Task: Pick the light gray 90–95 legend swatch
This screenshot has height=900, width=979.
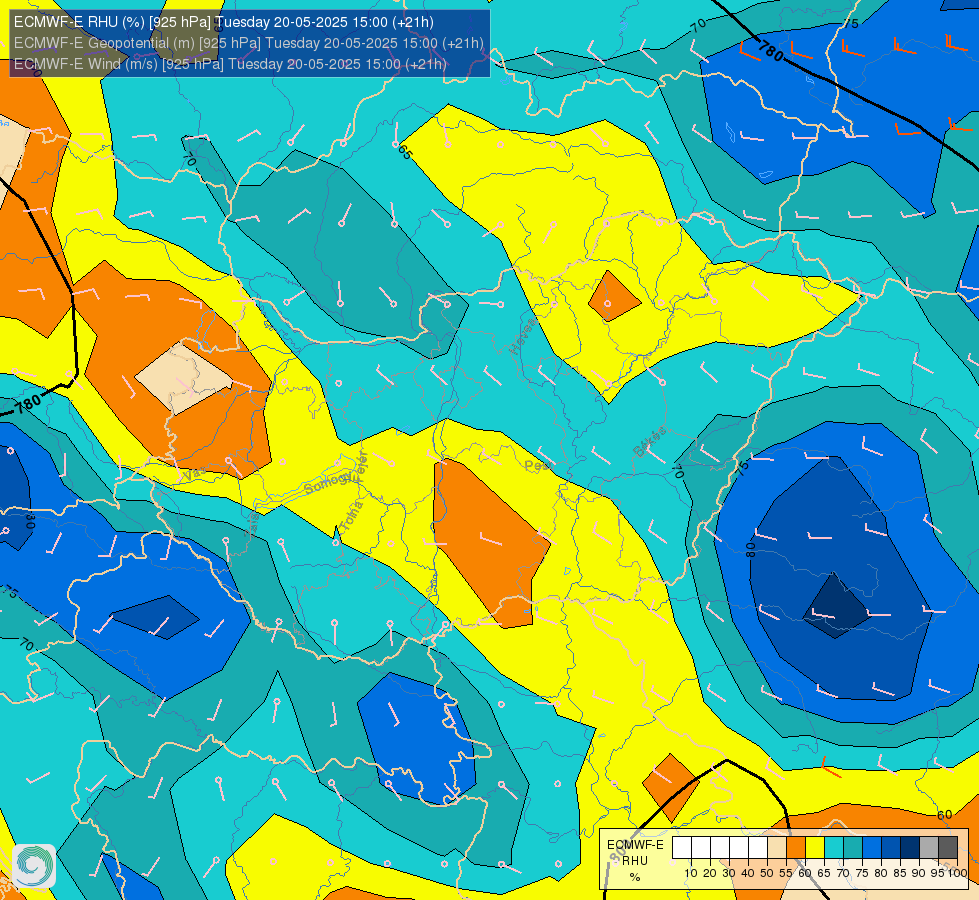Action: coord(929,847)
